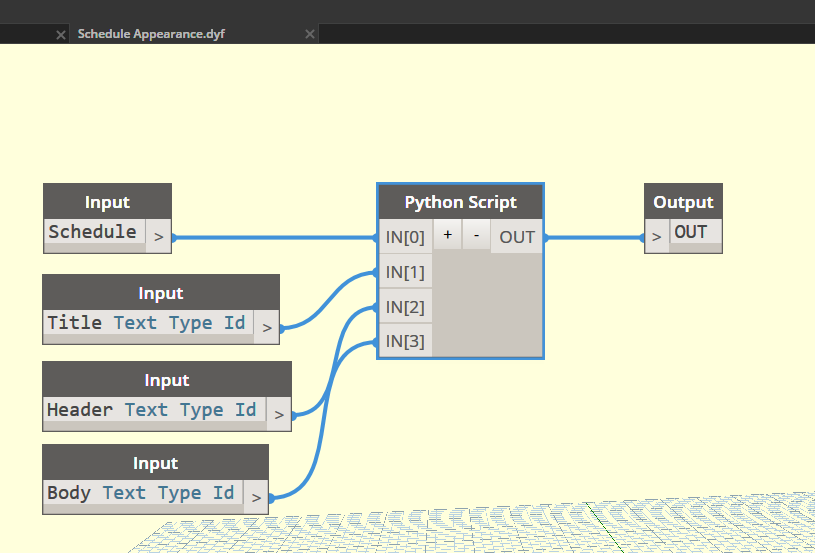Edit the Title Text Type Id field

pyautogui.click(x=146, y=323)
